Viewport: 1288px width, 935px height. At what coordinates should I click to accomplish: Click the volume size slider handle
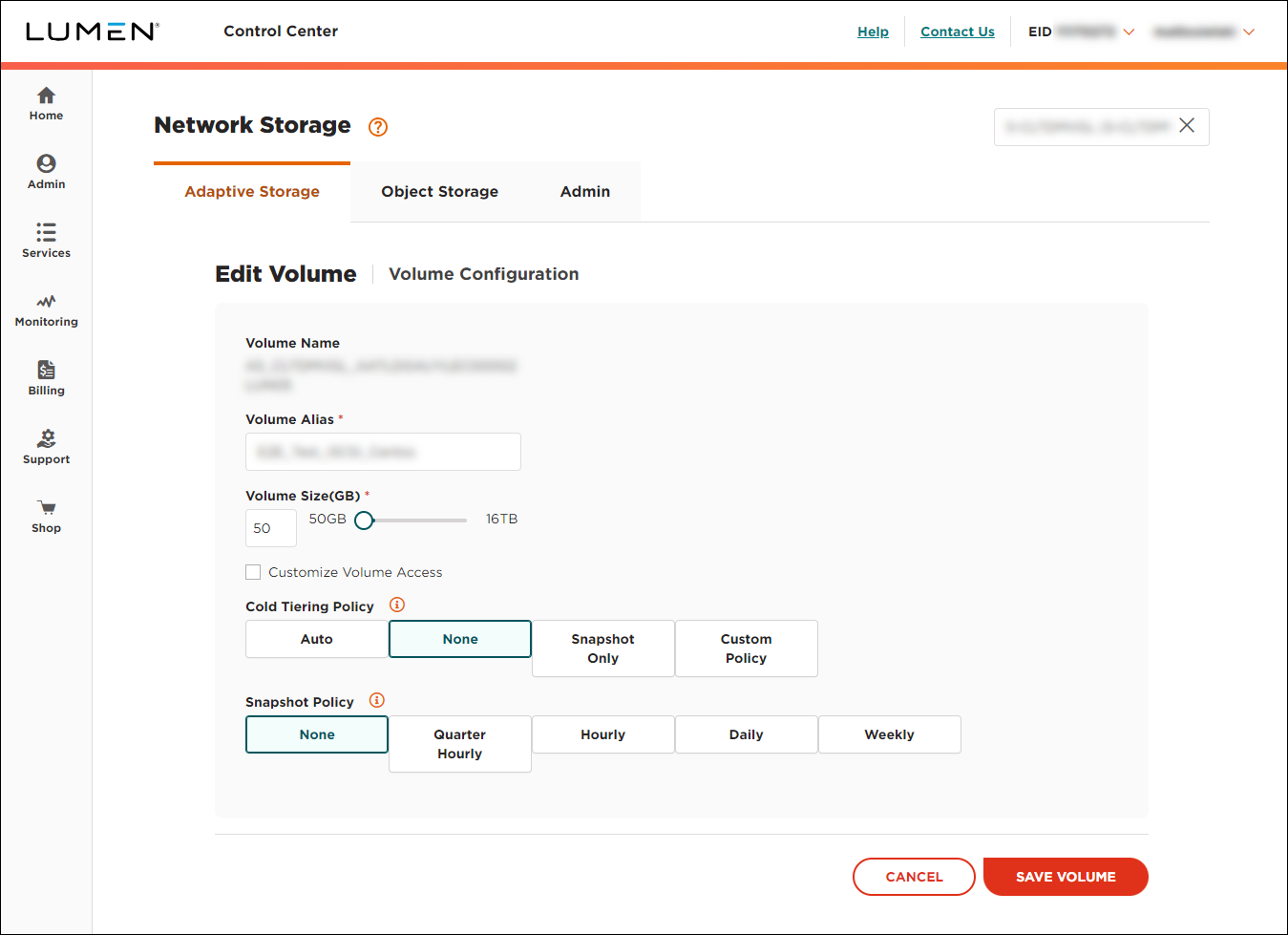point(364,521)
